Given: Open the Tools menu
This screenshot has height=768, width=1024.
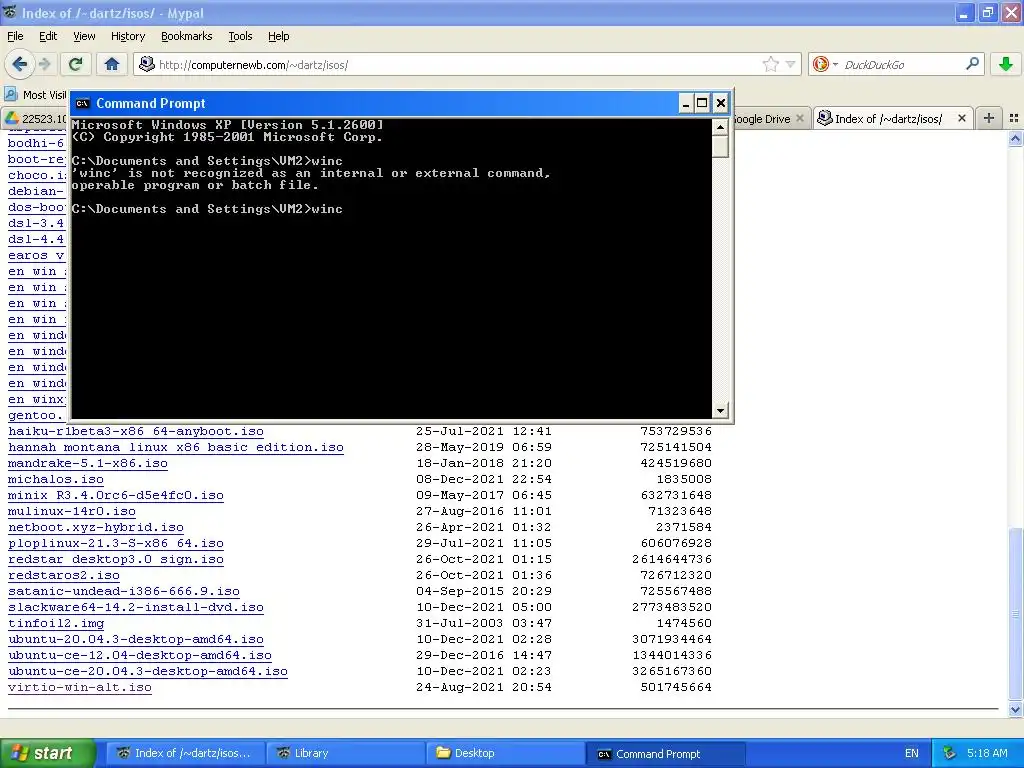Looking at the screenshot, I should tap(240, 37).
